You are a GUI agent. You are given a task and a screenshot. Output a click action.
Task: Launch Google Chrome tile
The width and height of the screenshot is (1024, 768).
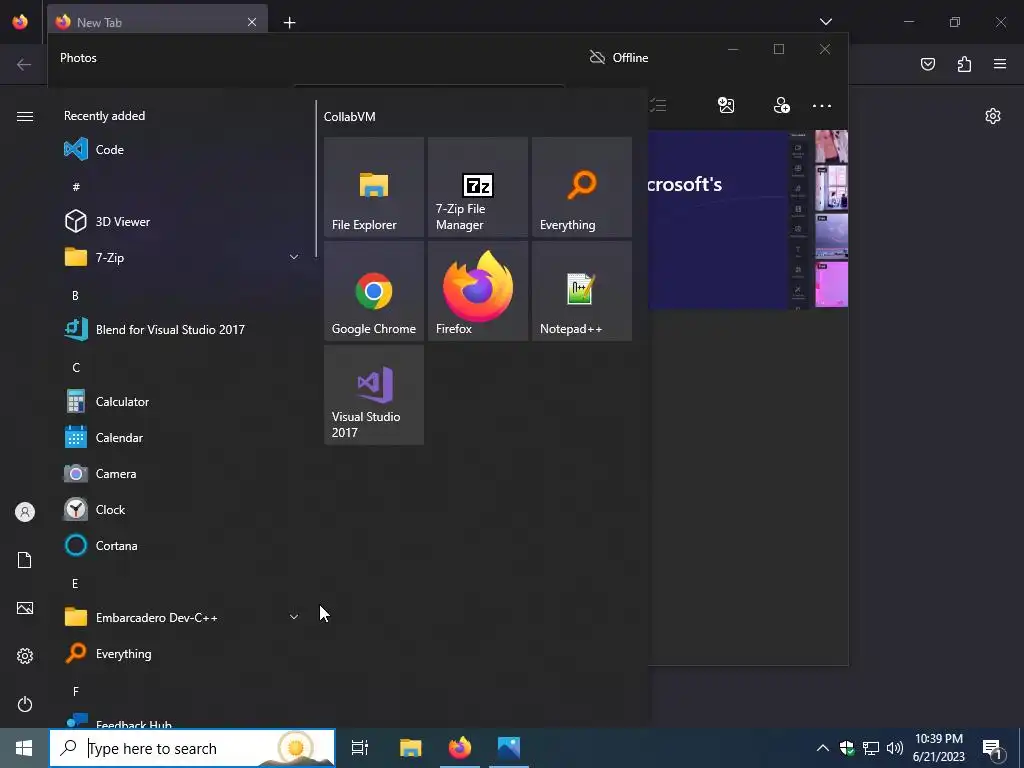(374, 291)
